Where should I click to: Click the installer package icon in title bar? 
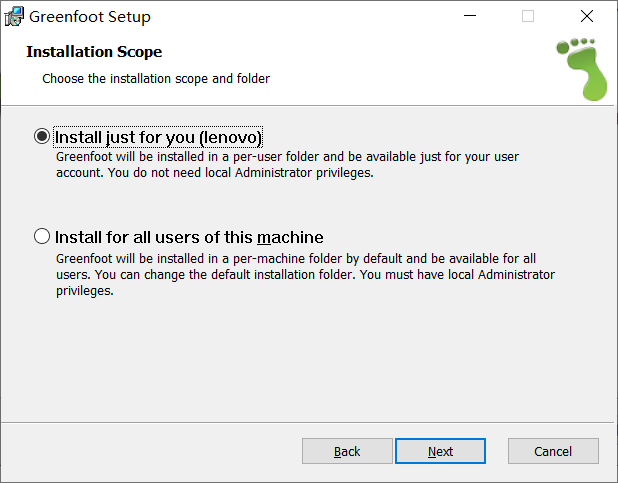pos(14,17)
